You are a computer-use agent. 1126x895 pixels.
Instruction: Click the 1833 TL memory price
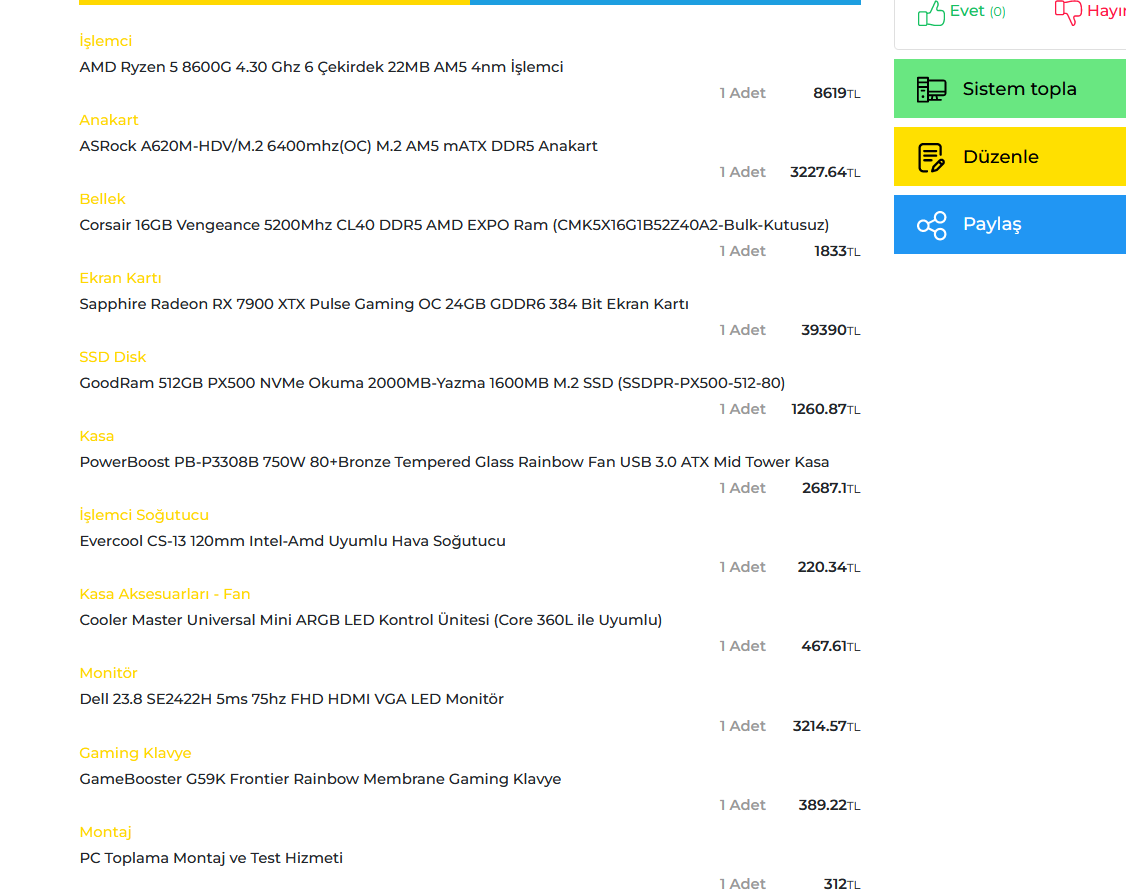pyautogui.click(x=837, y=251)
